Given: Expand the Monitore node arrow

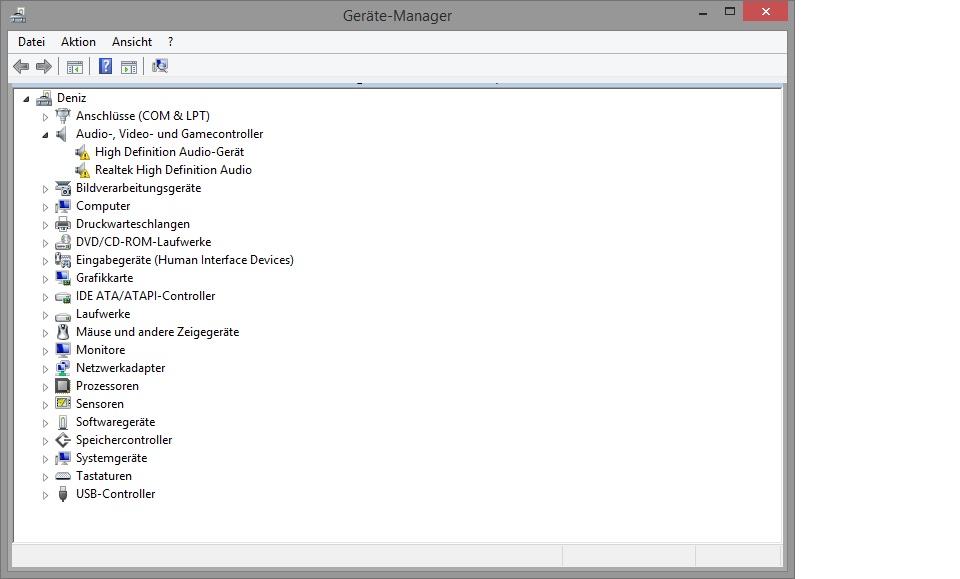Looking at the screenshot, I should 45,351.
